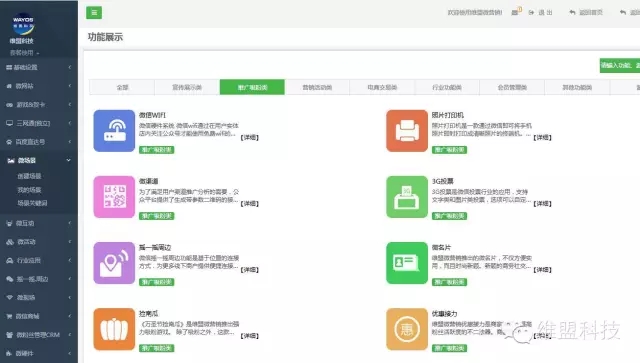Collapse the 微场景 sidebar menu

click(39, 160)
